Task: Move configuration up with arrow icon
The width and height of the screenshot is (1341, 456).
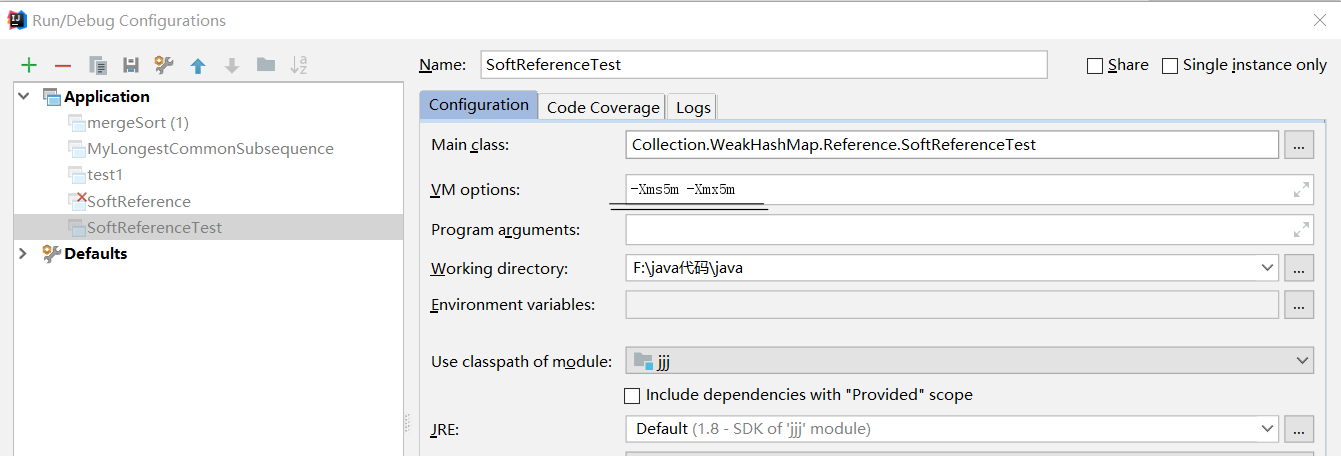Action: pyautogui.click(x=198, y=65)
